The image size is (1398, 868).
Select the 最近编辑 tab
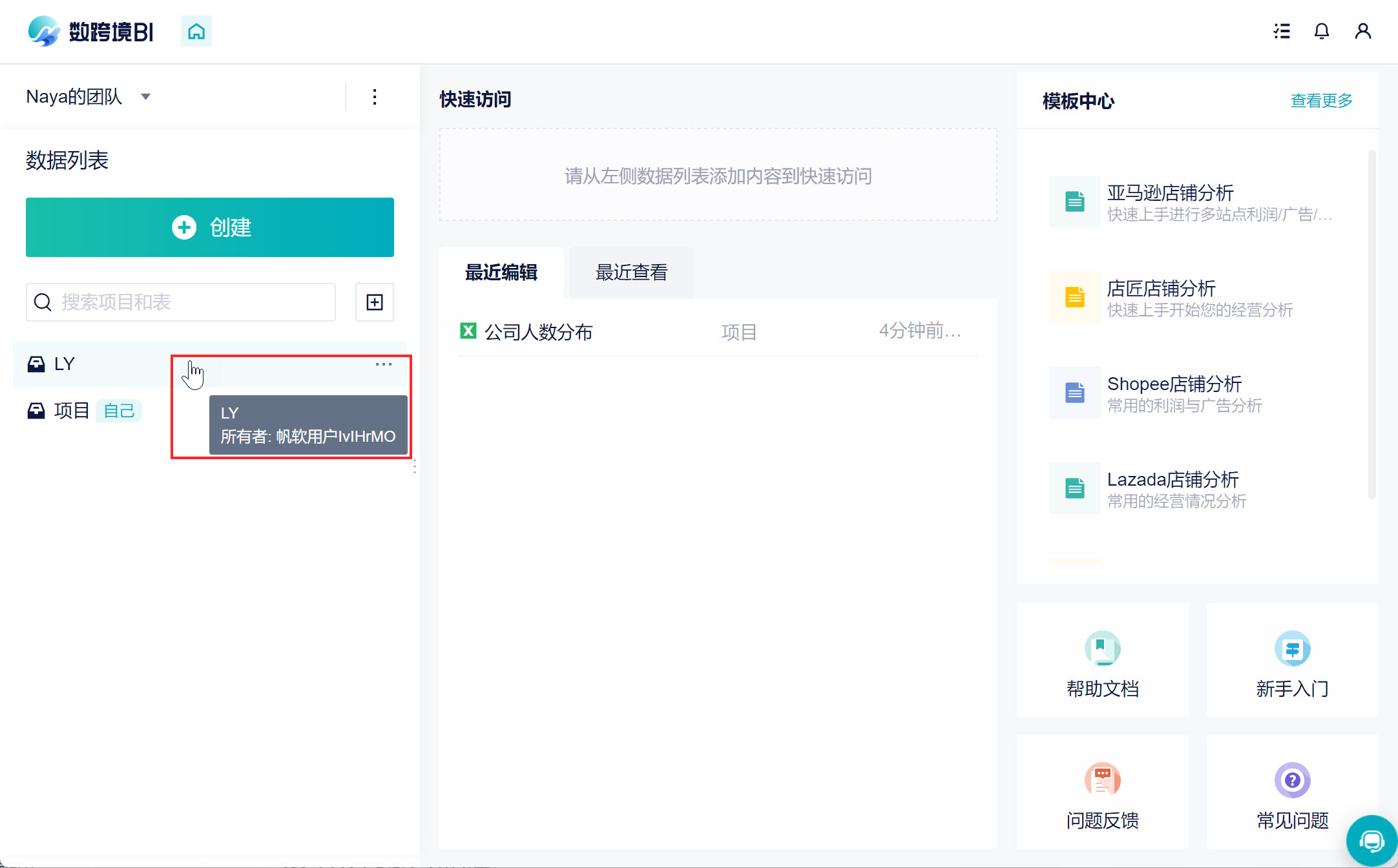[x=501, y=273]
